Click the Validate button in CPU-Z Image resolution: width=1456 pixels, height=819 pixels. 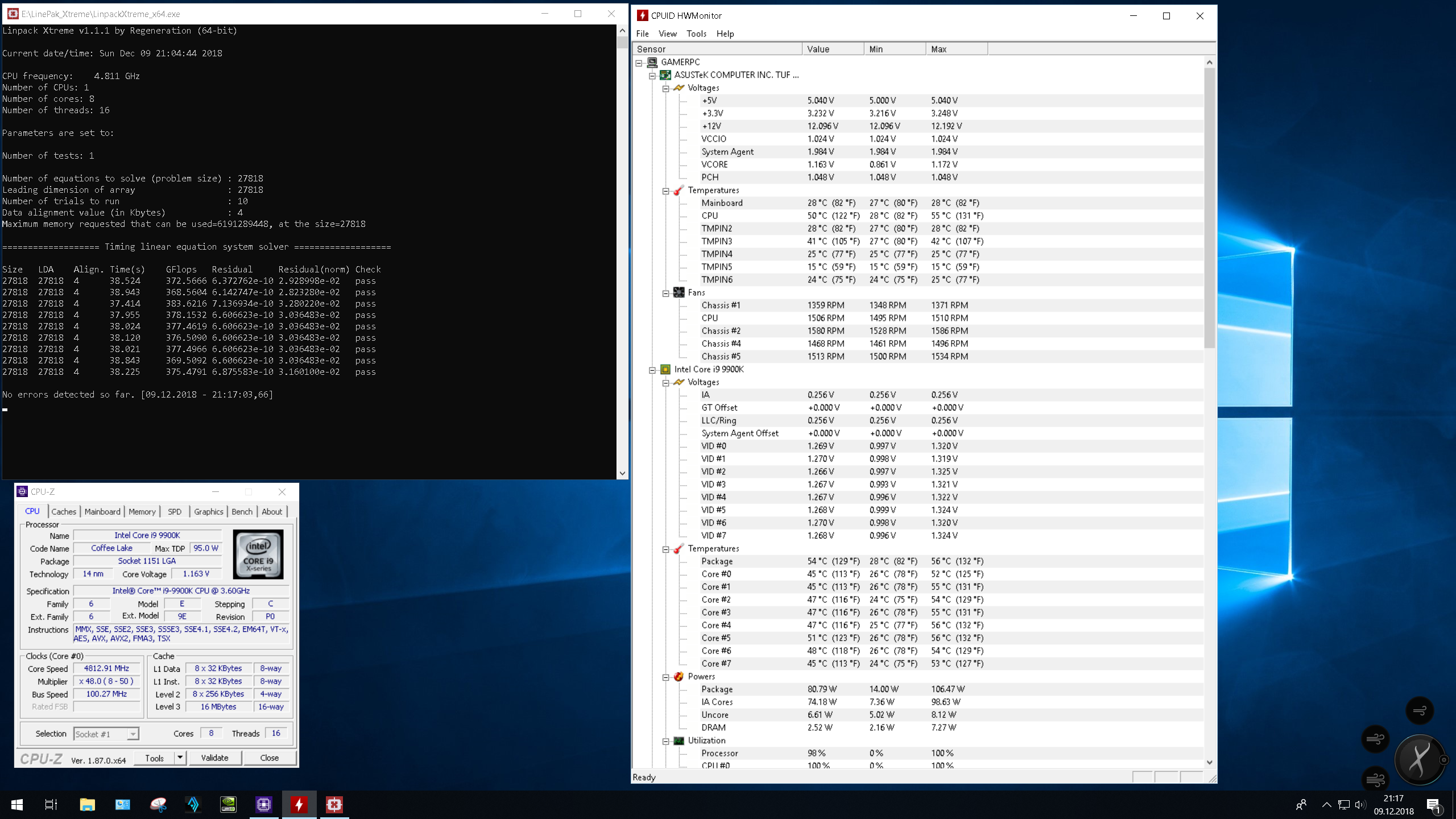(x=214, y=758)
